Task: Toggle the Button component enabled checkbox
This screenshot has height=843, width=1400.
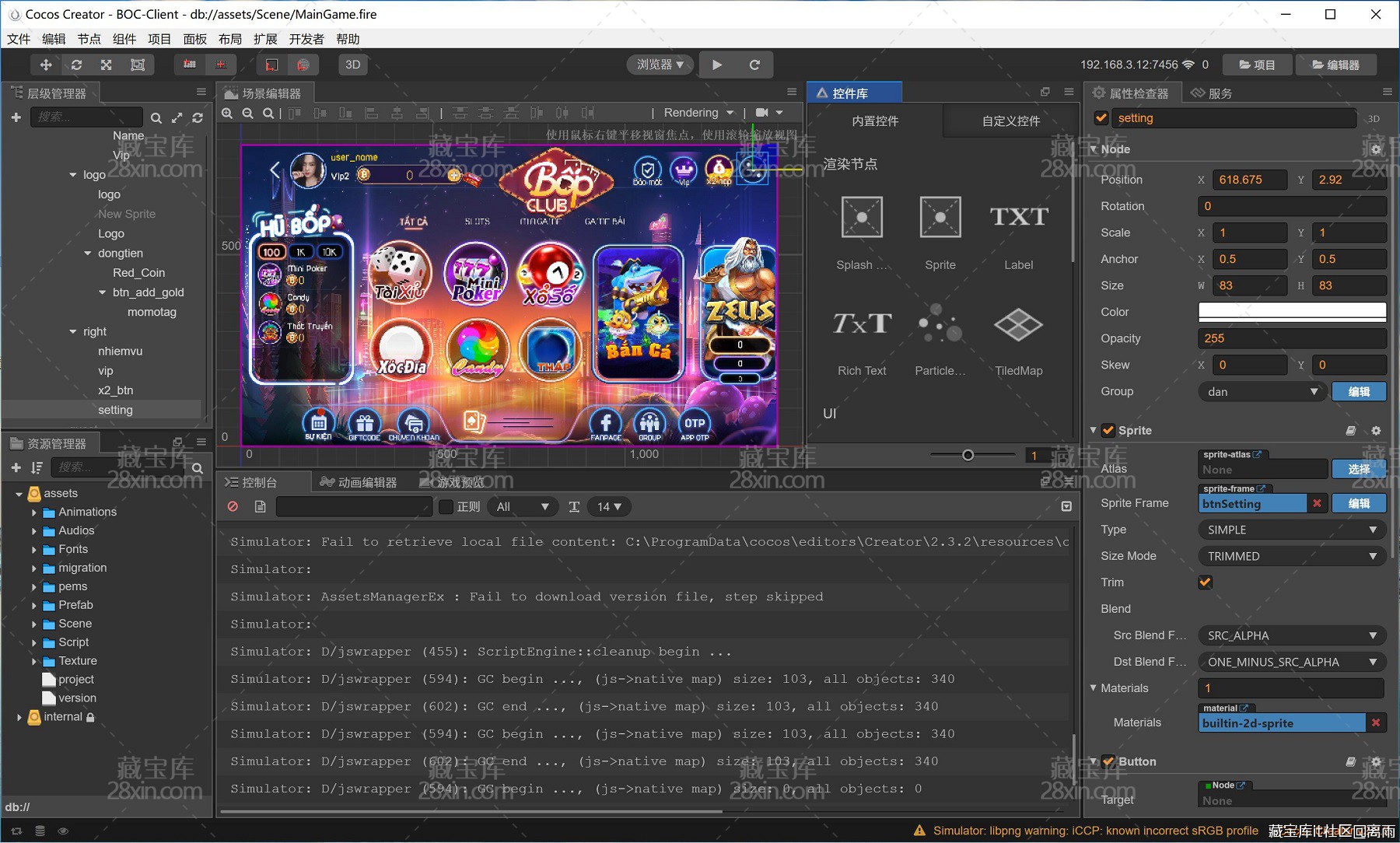Action: (x=1108, y=762)
